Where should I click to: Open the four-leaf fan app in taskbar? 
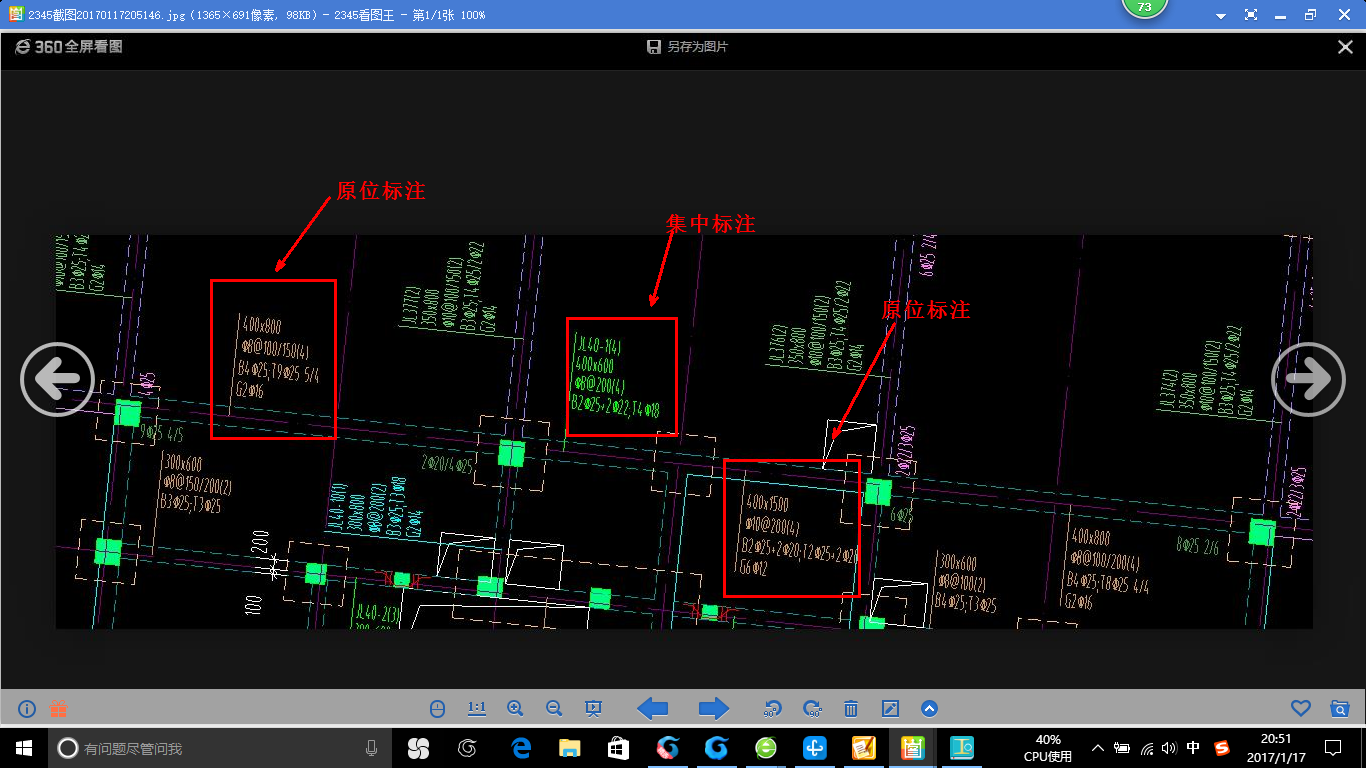point(418,748)
